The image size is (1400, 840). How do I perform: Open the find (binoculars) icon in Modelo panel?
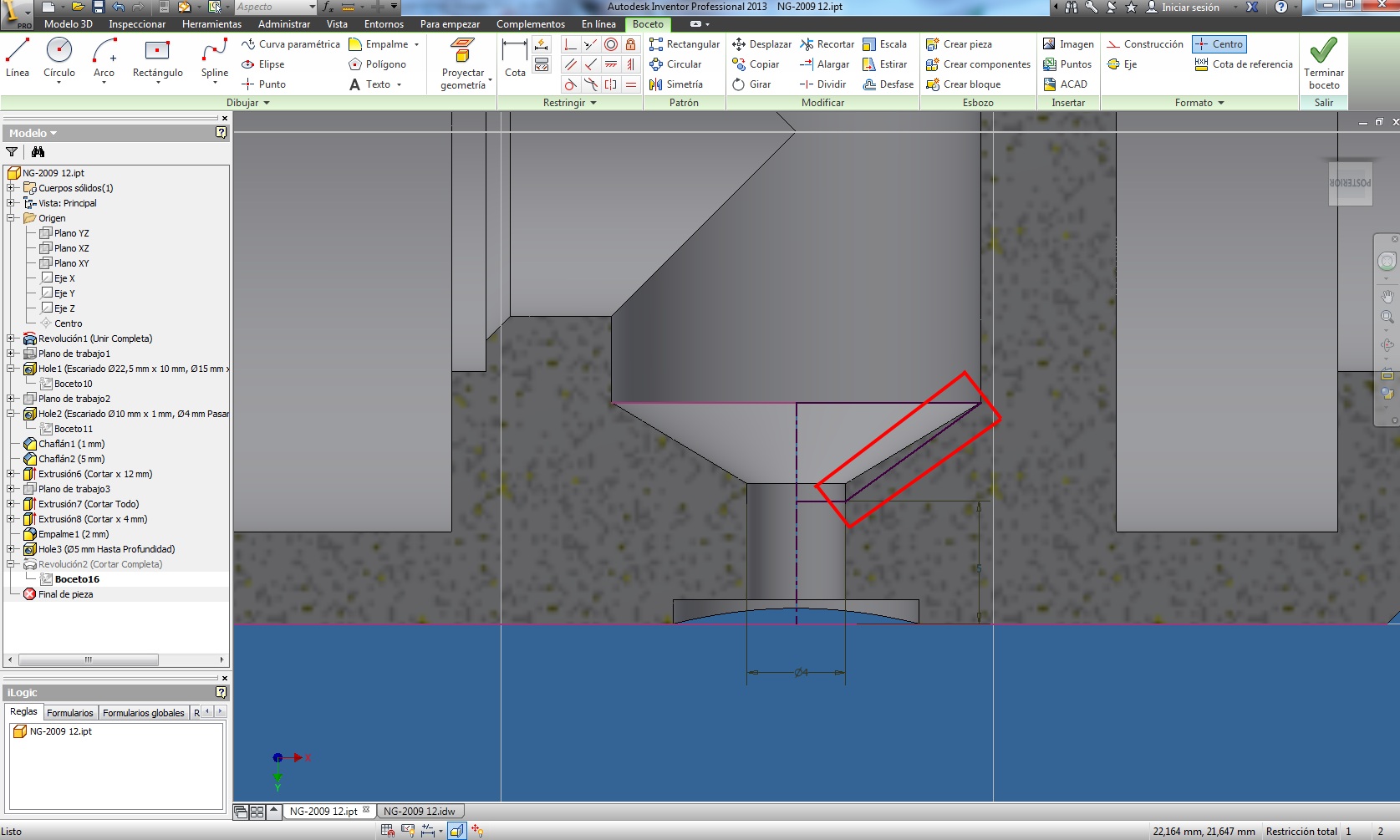38,152
